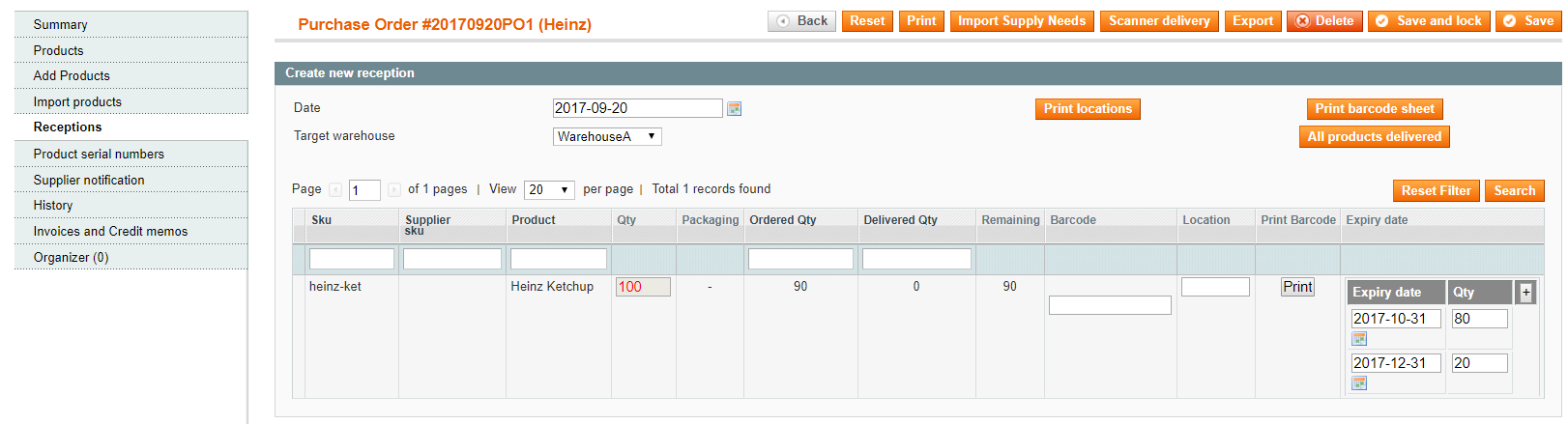Open Supplier notification tab
This screenshot has height=424, width=1568.
click(131, 180)
